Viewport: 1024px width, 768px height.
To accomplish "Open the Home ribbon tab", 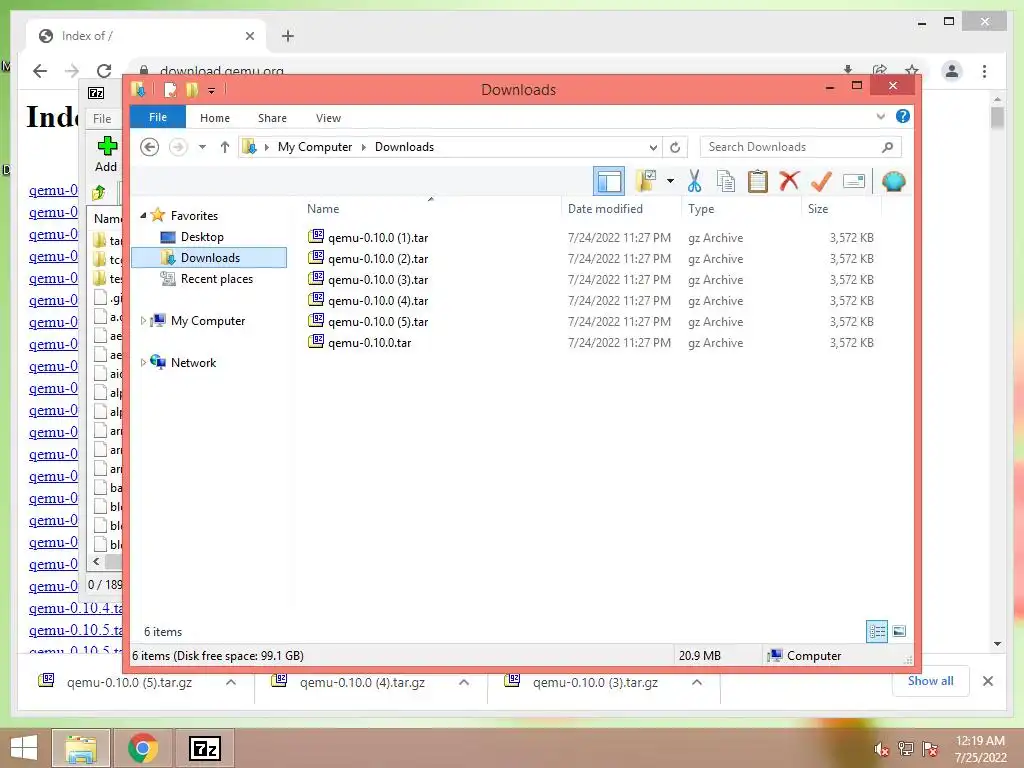I will click(x=215, y=118).
